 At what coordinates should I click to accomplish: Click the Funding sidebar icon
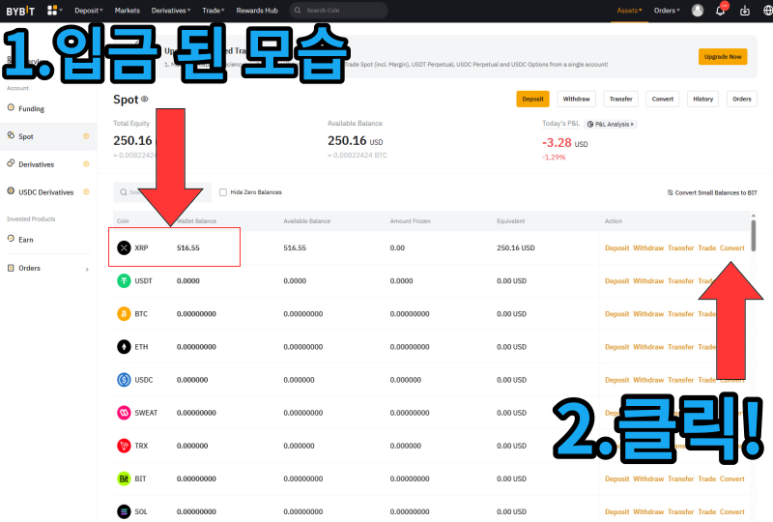pyautogui.click(x=11, y=108)
